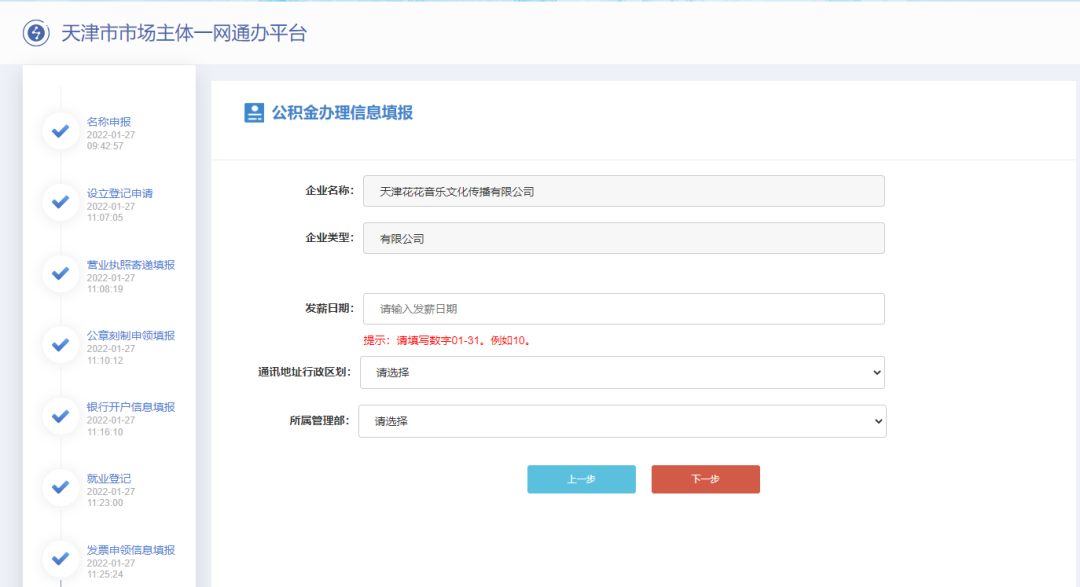Click the 就业登记 checkmark icon
This screenshot has height=587, width=1080.
pos(60,488)
